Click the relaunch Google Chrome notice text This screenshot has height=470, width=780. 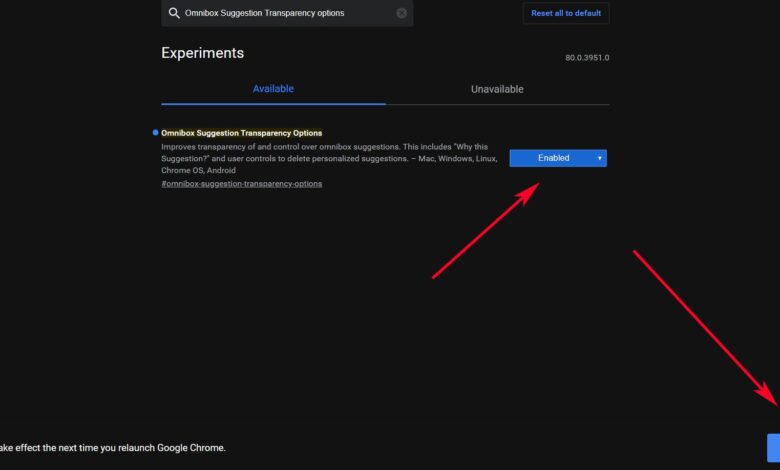pos(112,447)
